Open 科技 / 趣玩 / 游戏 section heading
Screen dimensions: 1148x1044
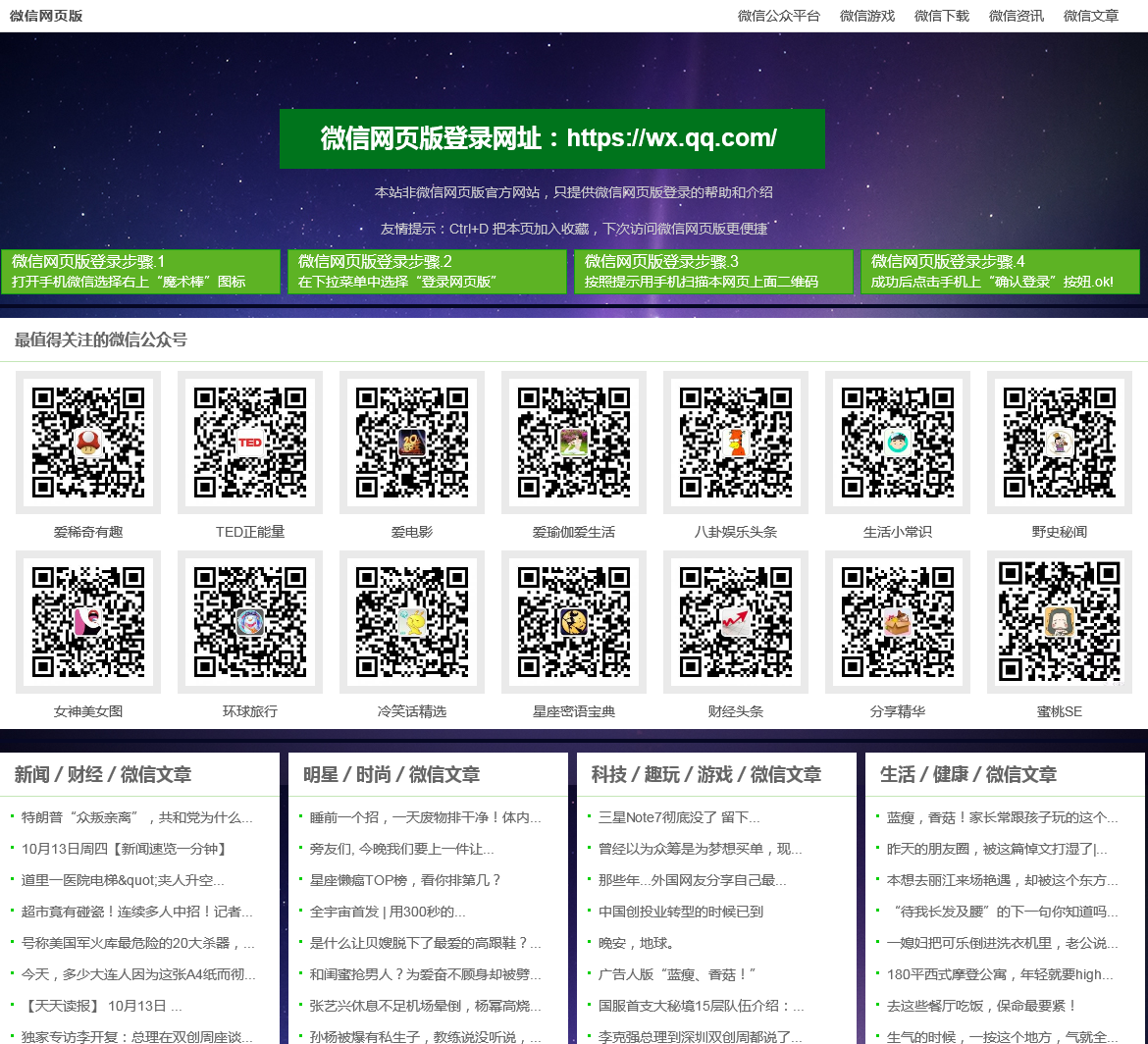point(705,774)
